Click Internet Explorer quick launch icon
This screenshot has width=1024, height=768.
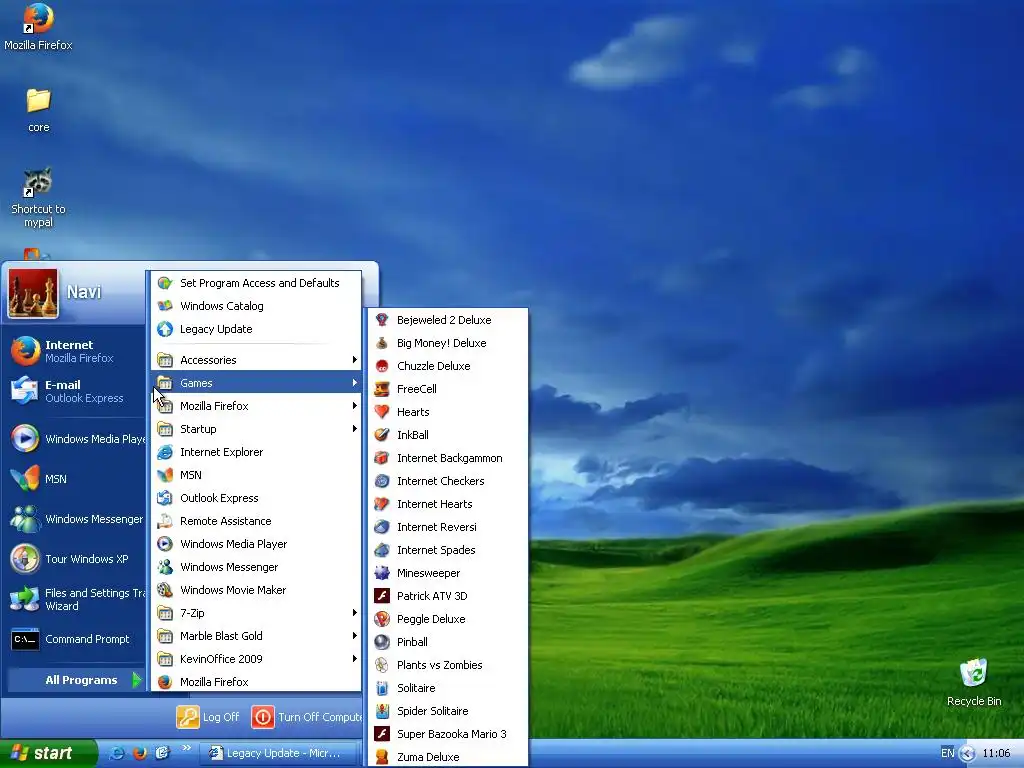pos(117,753)
